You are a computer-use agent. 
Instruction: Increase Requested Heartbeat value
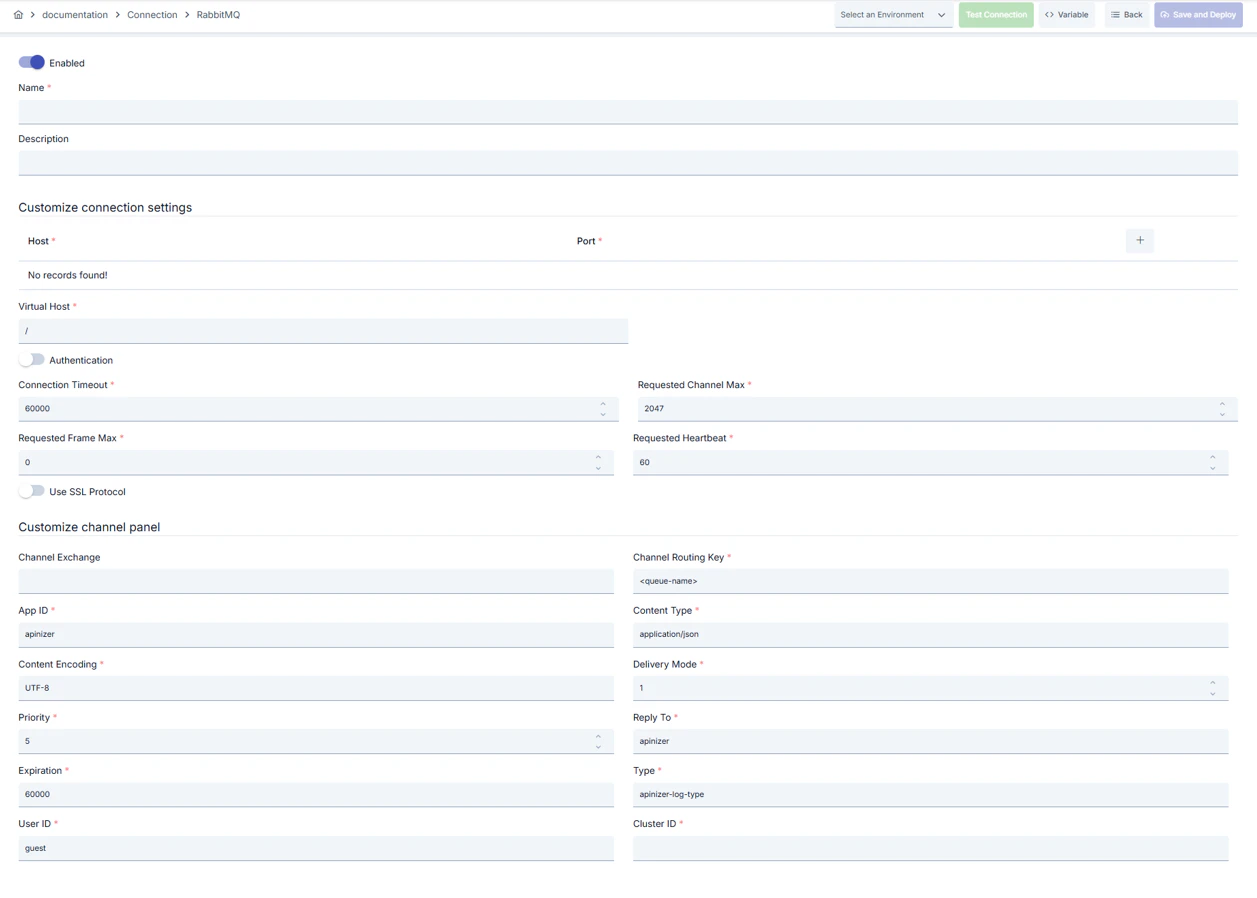click(1213, 458)
